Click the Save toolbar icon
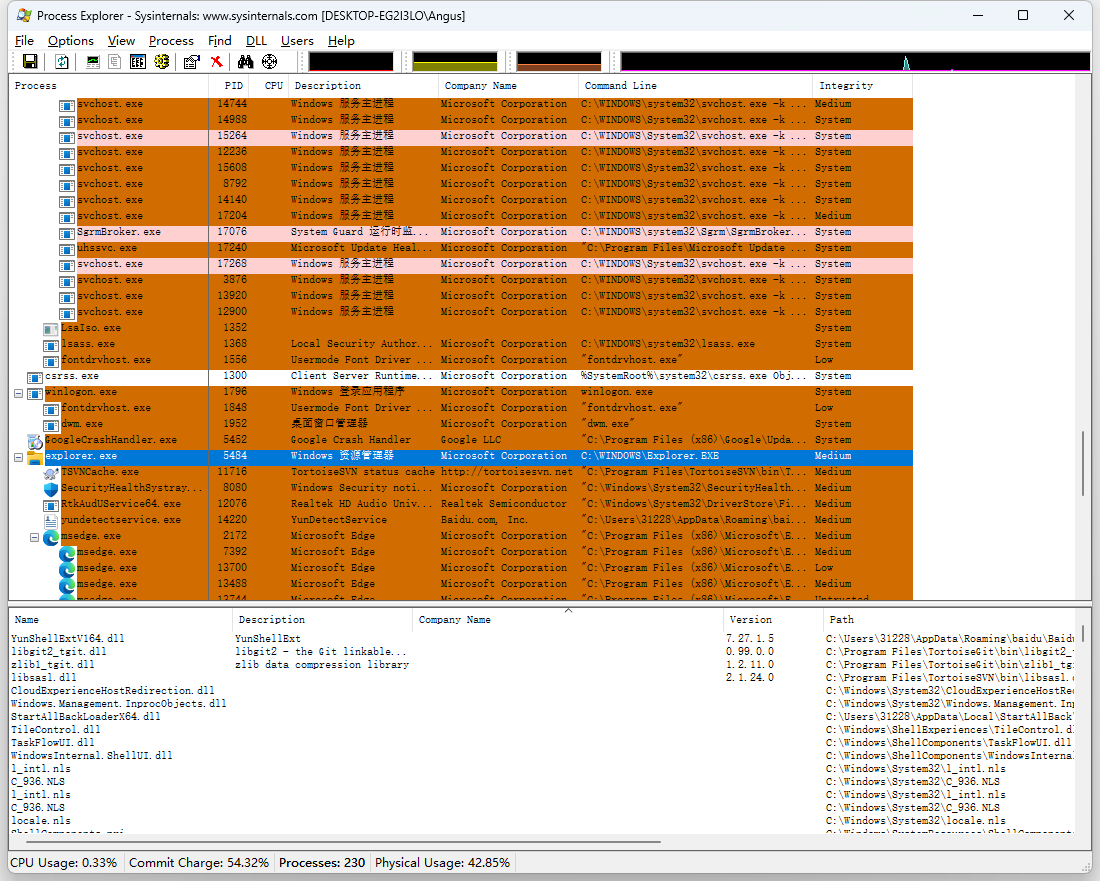Viewport: 1100px width, 881px height. (x=30, y=62)
